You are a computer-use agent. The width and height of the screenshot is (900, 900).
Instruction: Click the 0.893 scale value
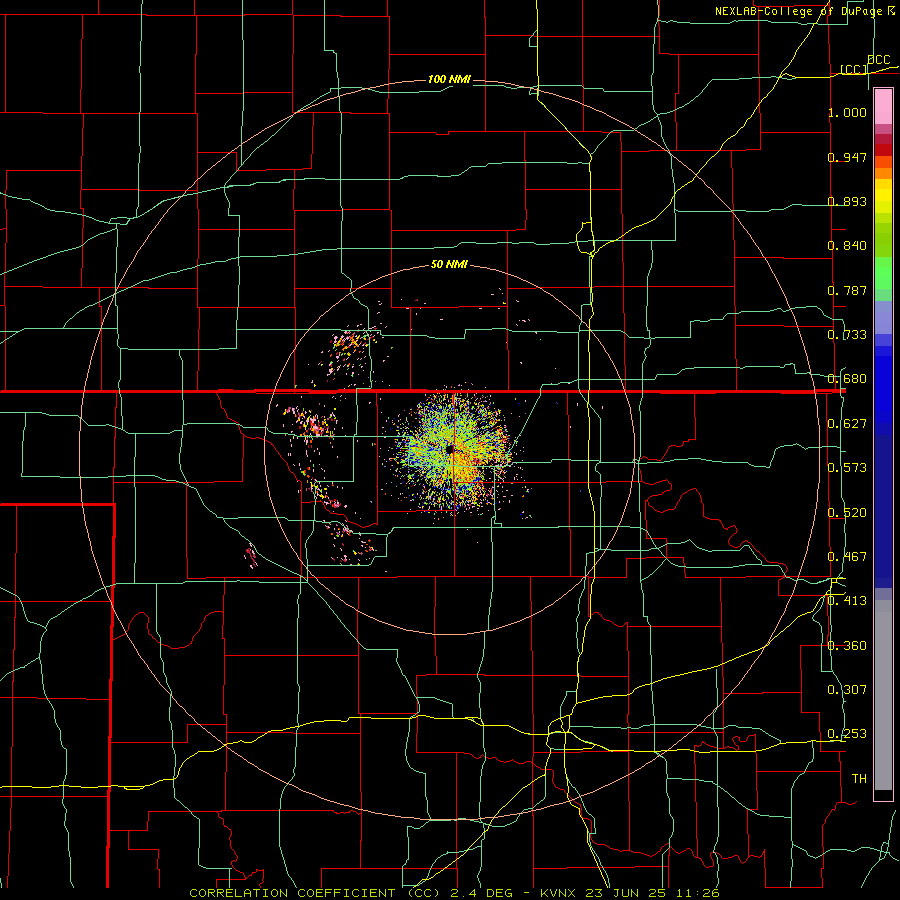click(847, 201)
